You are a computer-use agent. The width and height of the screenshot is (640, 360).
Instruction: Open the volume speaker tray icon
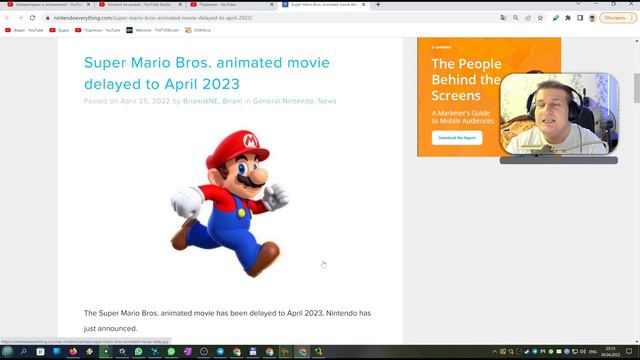583,351
